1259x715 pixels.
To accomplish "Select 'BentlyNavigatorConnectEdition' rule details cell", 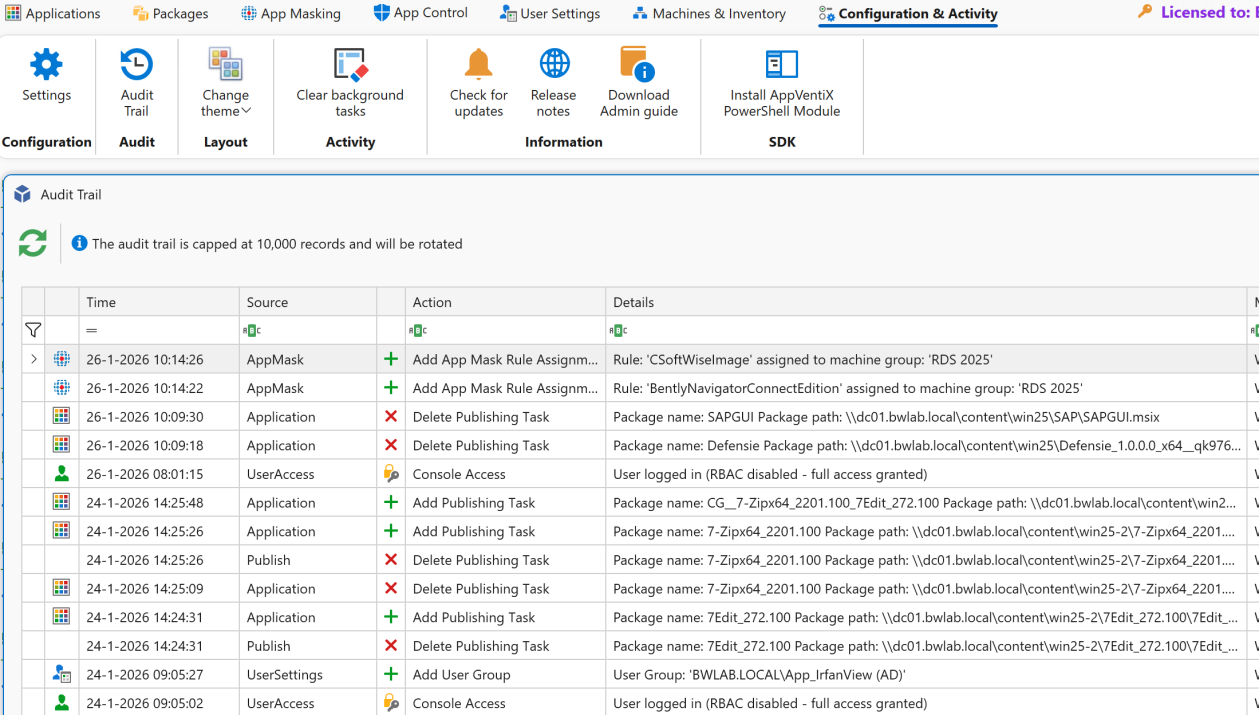I will [926, 388].
